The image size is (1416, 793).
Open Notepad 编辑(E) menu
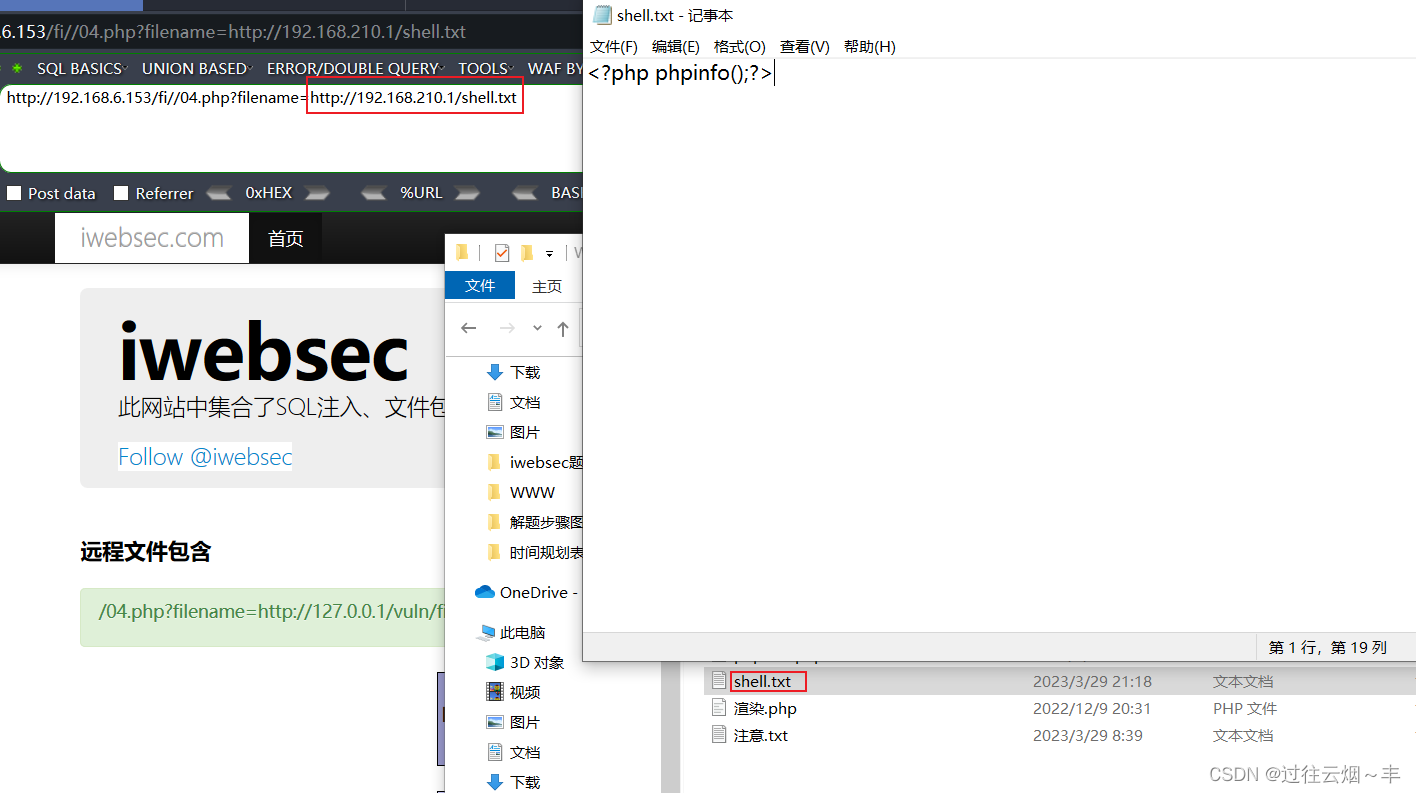(x=676, y=47)
